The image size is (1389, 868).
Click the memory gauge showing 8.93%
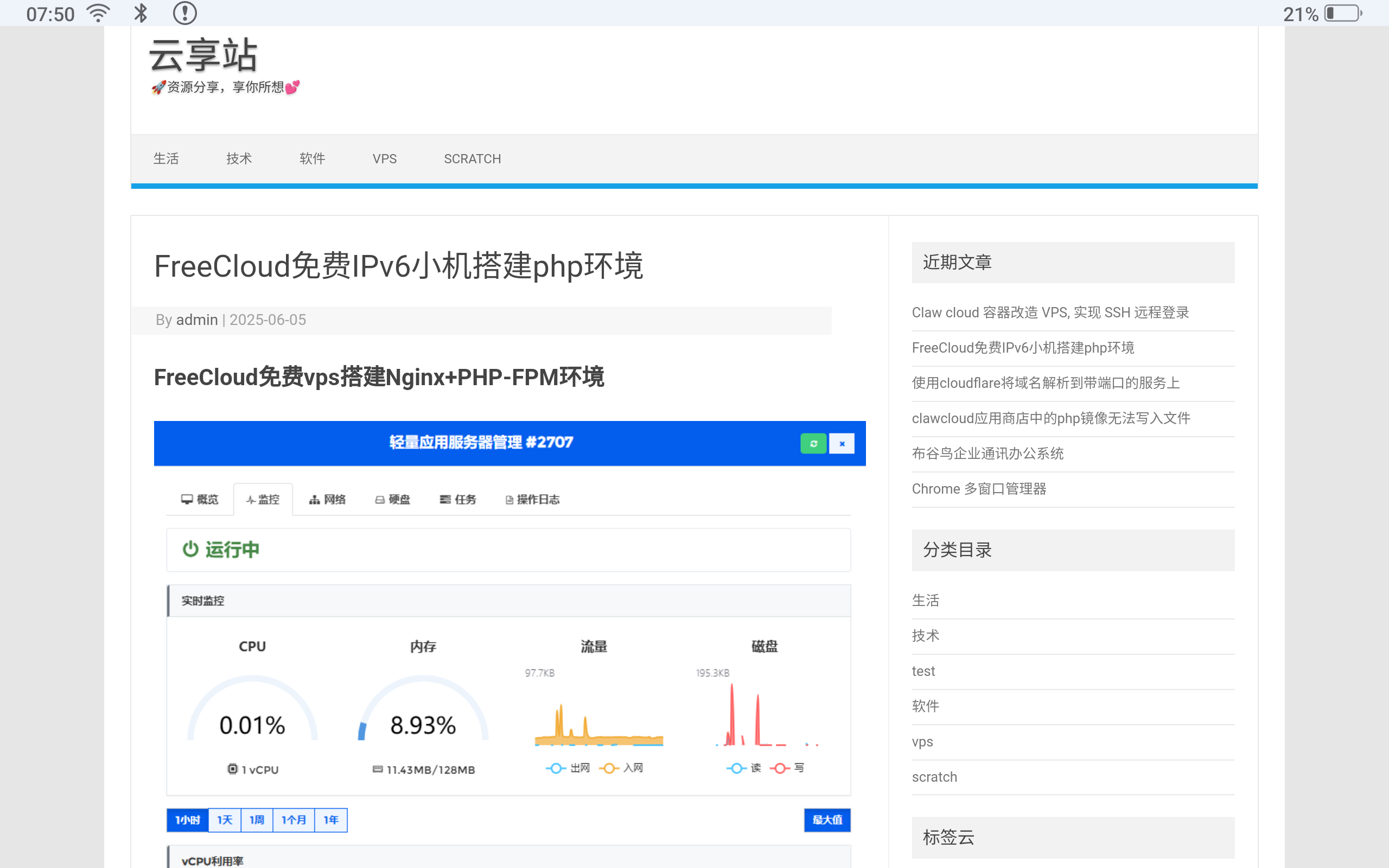(423, 709)
